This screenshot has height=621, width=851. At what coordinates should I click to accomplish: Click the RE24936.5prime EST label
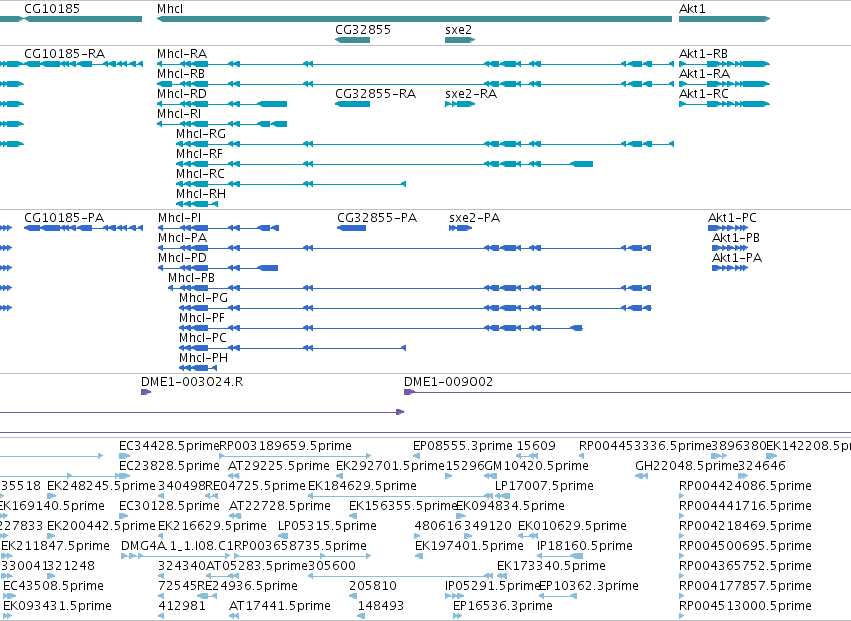tap(247, 586)
